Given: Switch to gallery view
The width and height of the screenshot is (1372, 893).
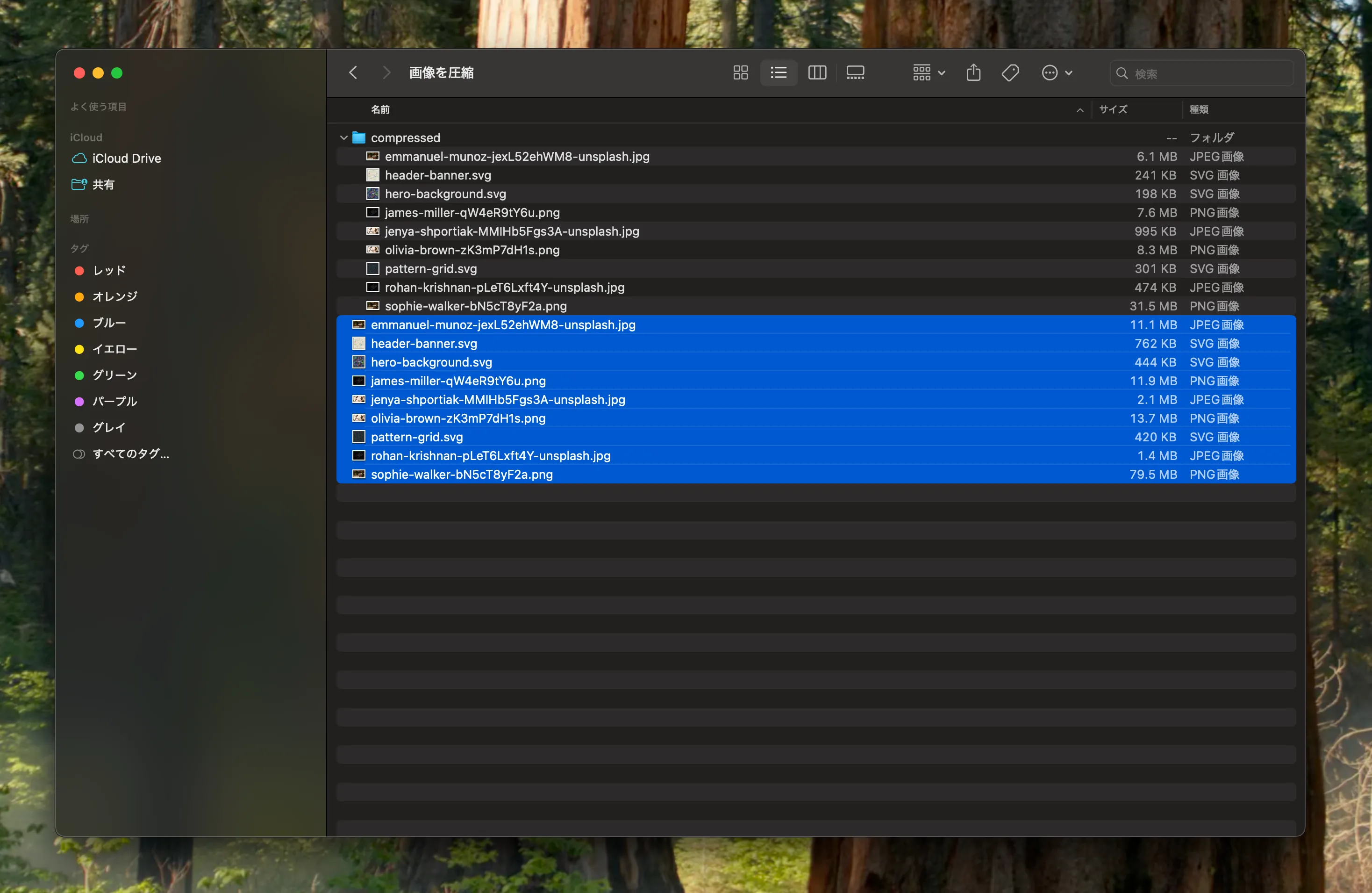Looking at the screenshot, I should tap(855, 72).
